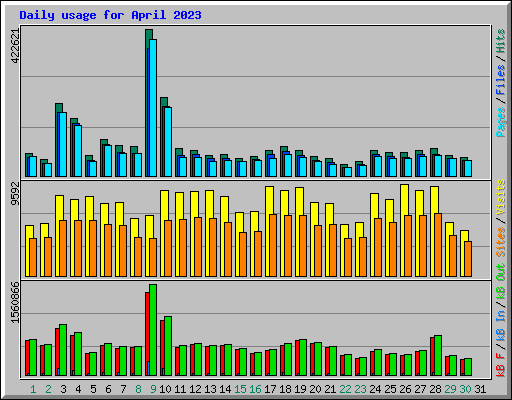Click the orange sites bar for day 12

(x=198, y=247)
